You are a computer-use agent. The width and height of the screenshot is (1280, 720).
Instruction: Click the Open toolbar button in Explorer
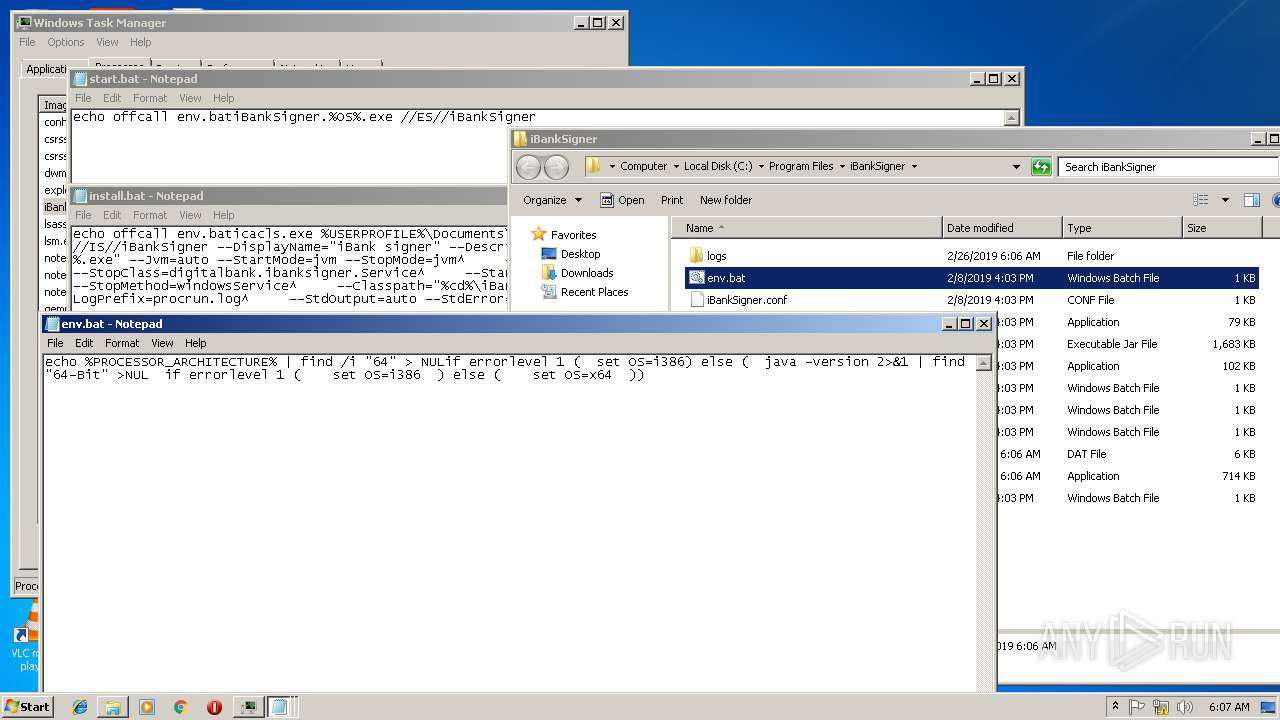(622, 200)
